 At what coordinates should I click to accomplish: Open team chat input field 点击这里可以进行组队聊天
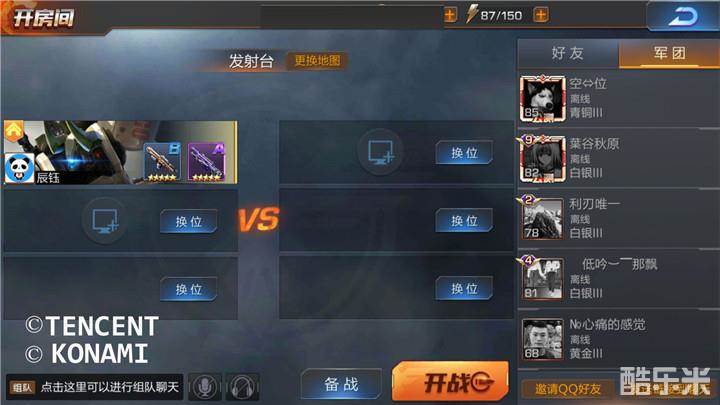95,387
